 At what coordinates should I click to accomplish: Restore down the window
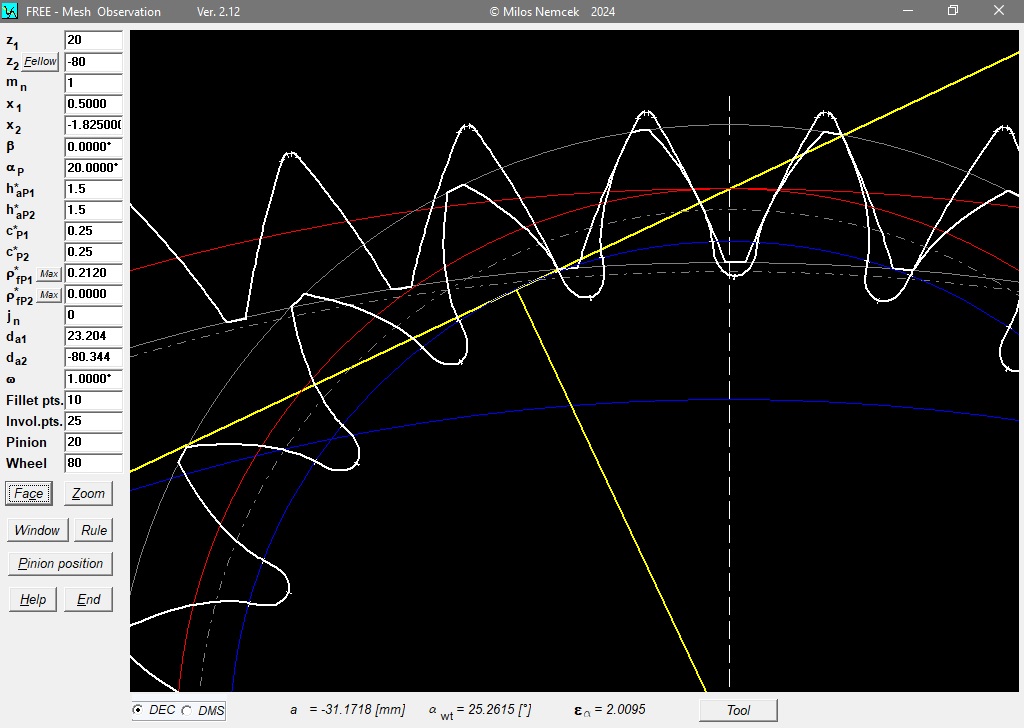click(953, 10)
